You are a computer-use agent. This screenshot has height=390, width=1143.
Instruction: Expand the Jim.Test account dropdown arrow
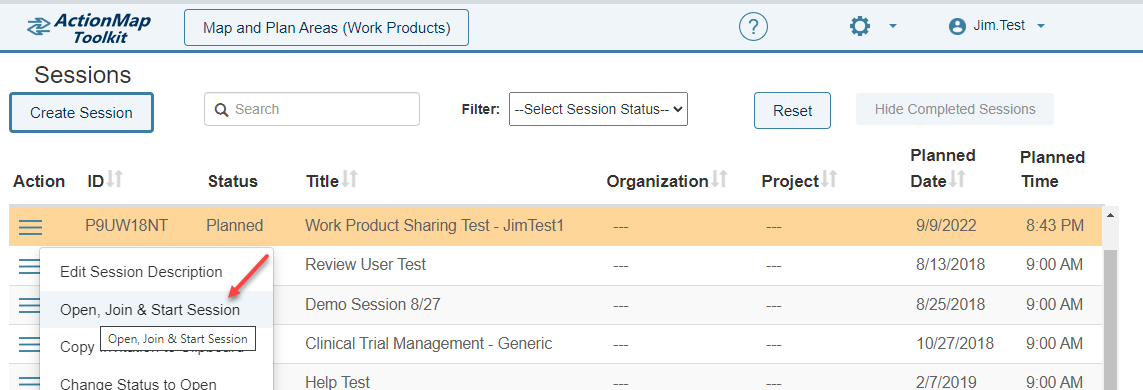(1041, 26)
